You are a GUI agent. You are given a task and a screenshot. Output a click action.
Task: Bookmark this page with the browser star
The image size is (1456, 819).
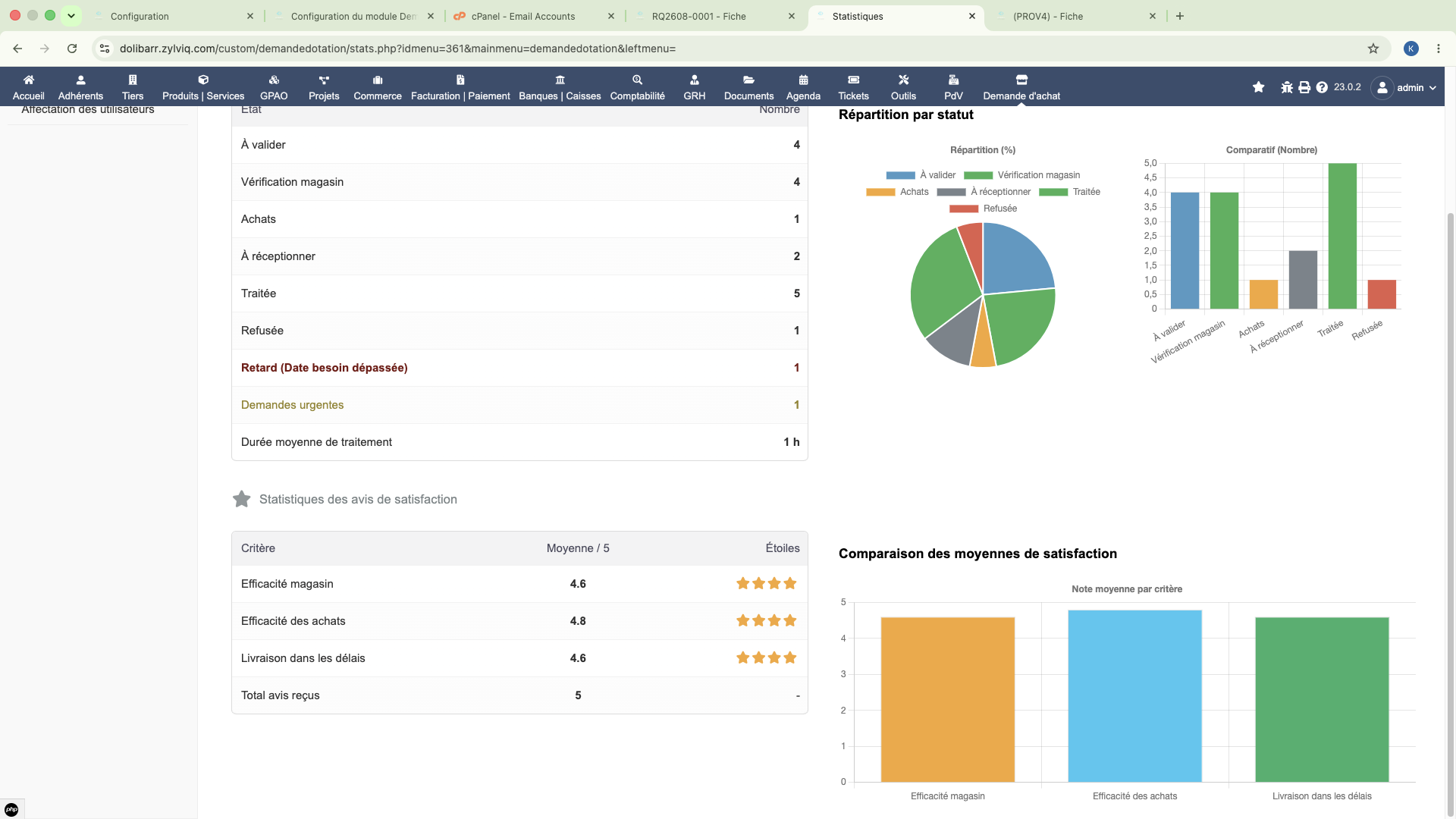(1373, 49)
